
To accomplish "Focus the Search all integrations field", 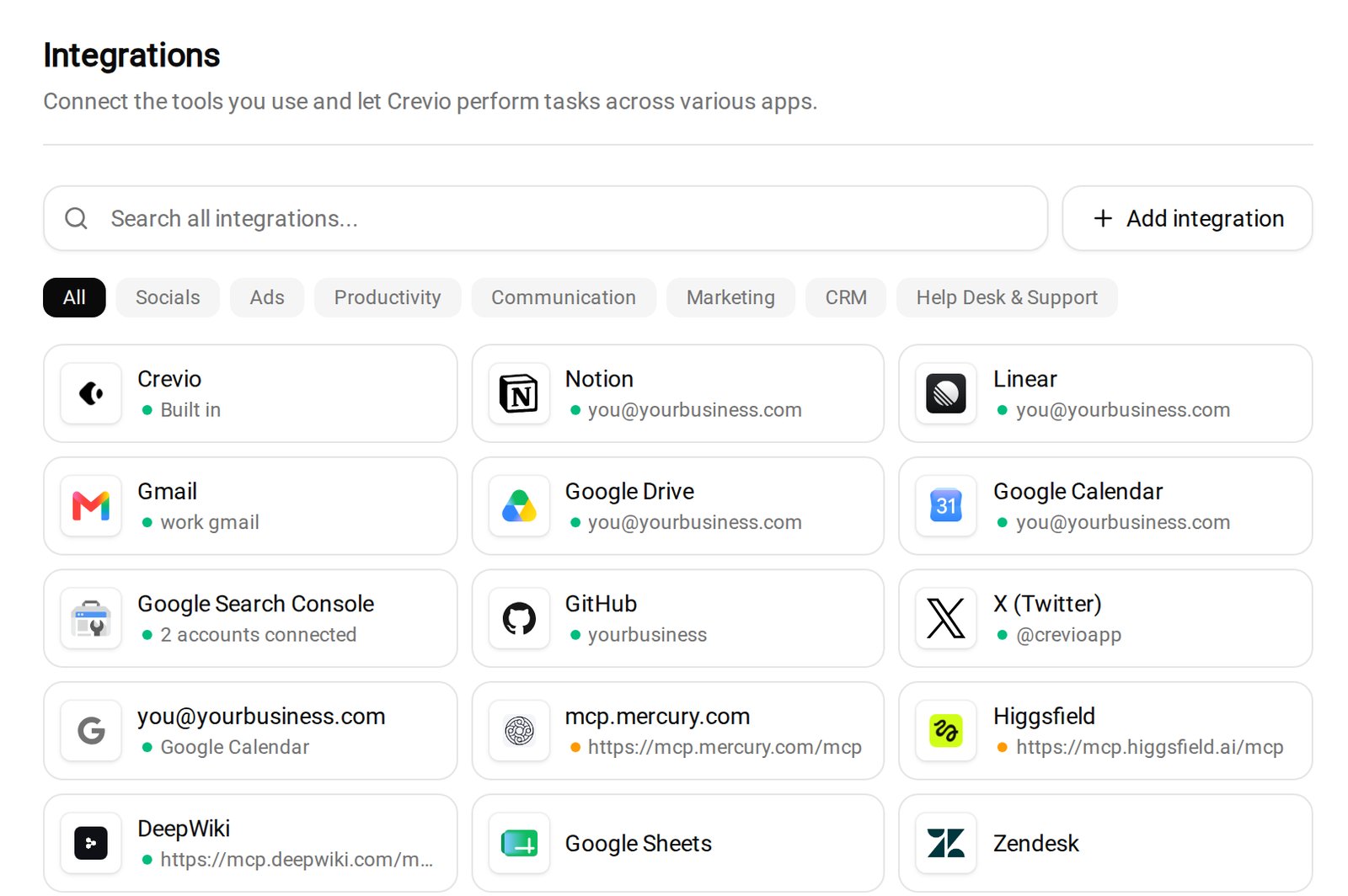I will pos(546,219).
